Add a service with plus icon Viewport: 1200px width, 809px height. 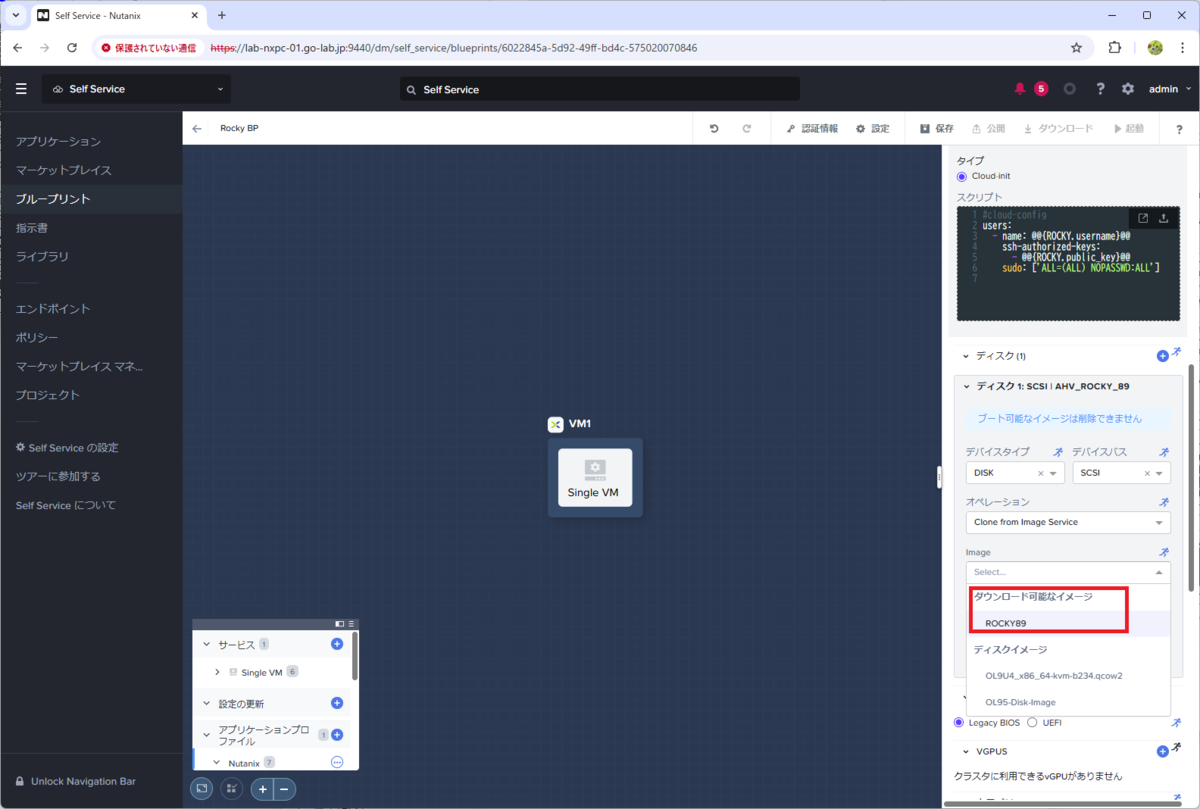pyautogui.click(x=337, y=644)
